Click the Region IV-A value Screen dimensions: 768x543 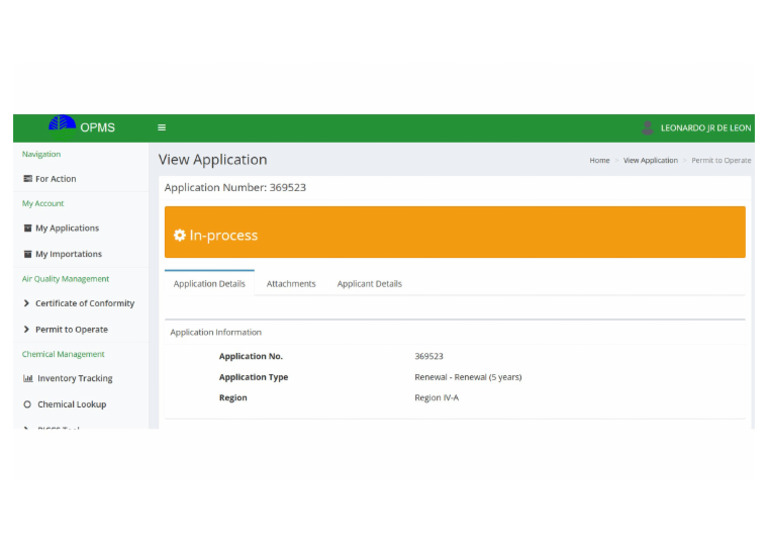(x=436, y=398)
